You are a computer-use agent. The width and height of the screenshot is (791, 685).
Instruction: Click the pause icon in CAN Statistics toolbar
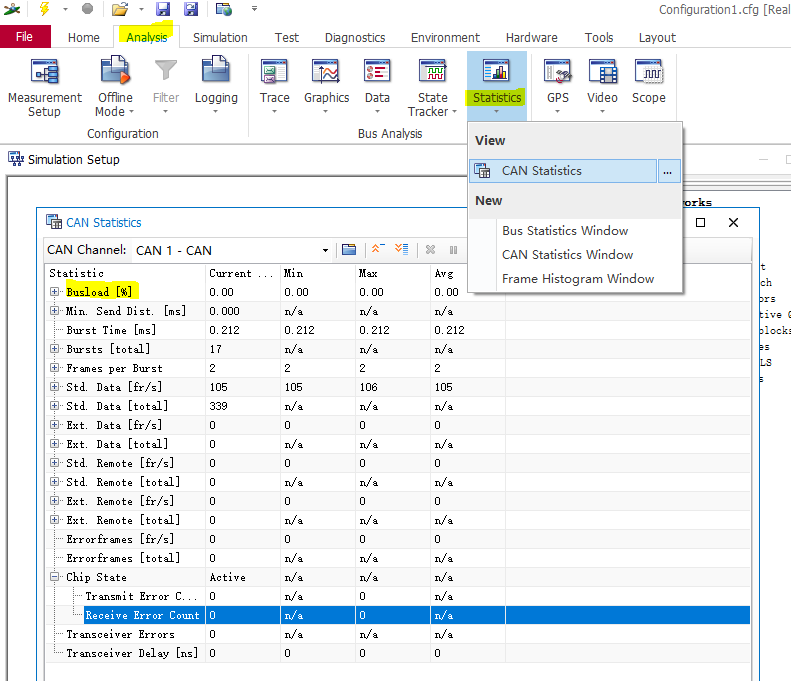pos(454,250)
